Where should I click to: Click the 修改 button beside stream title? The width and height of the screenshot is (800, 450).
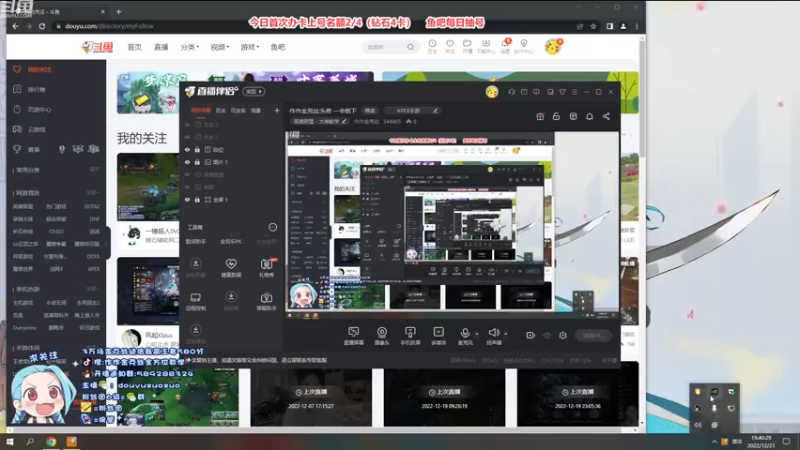370,111
